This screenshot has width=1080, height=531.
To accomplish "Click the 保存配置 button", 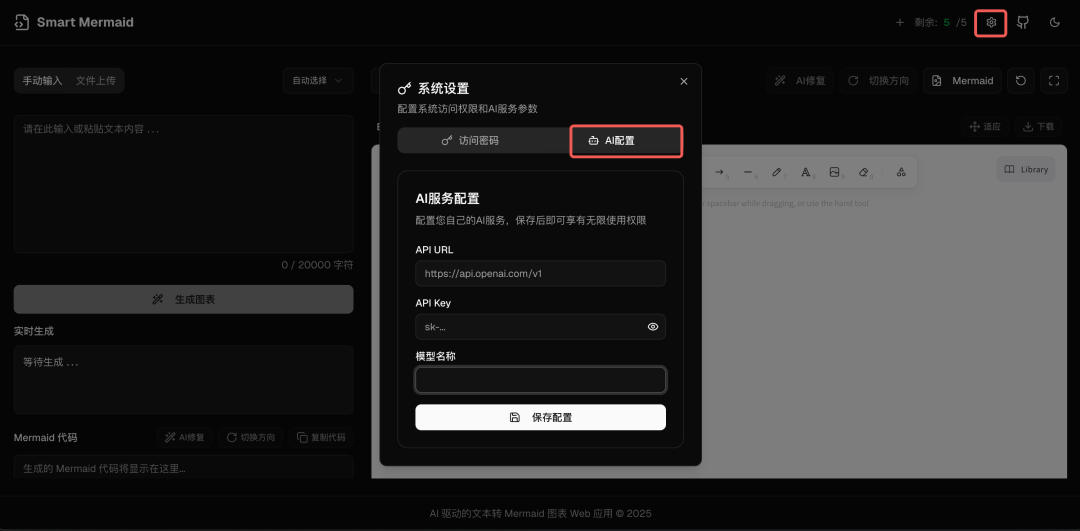I will 541,417.
